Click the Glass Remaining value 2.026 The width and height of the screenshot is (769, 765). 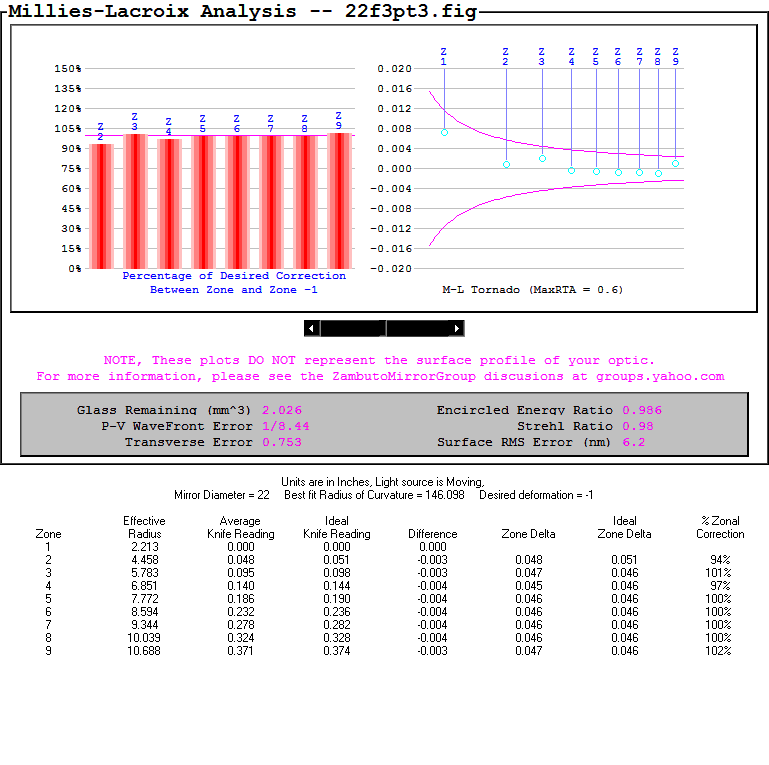click(x=282, y=410)
